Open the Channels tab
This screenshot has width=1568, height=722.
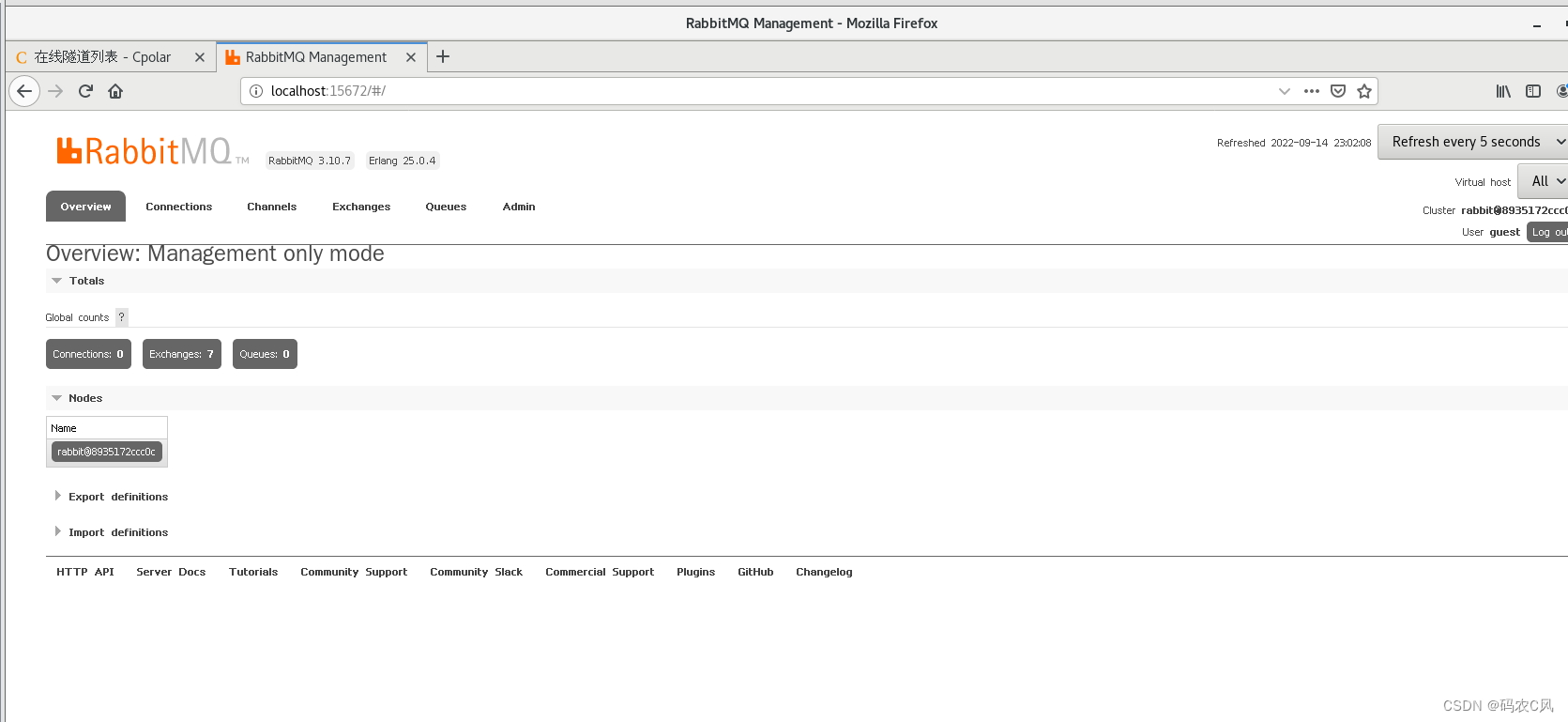click(271, 207)
